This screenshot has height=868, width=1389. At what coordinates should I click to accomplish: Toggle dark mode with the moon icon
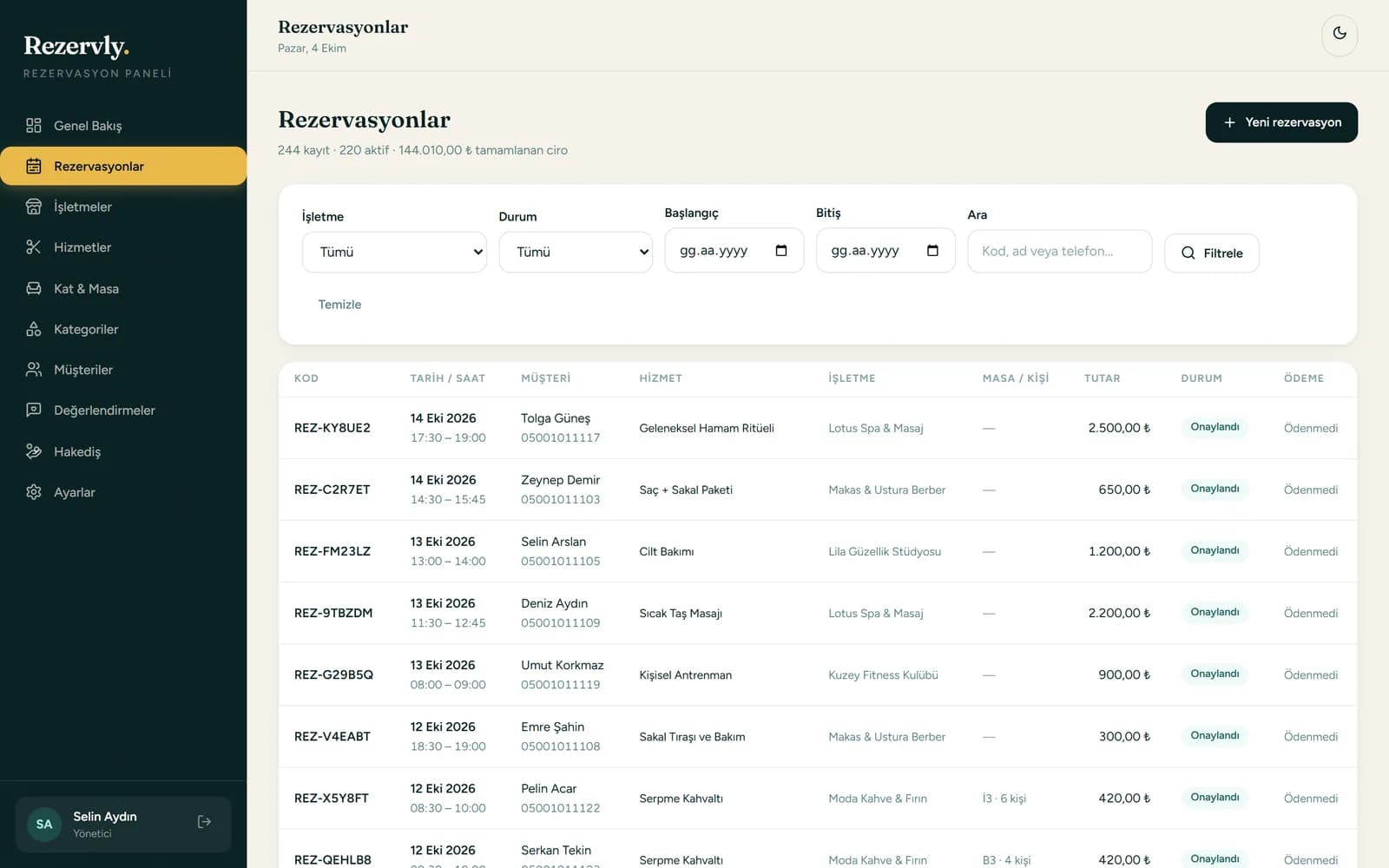1340,33
